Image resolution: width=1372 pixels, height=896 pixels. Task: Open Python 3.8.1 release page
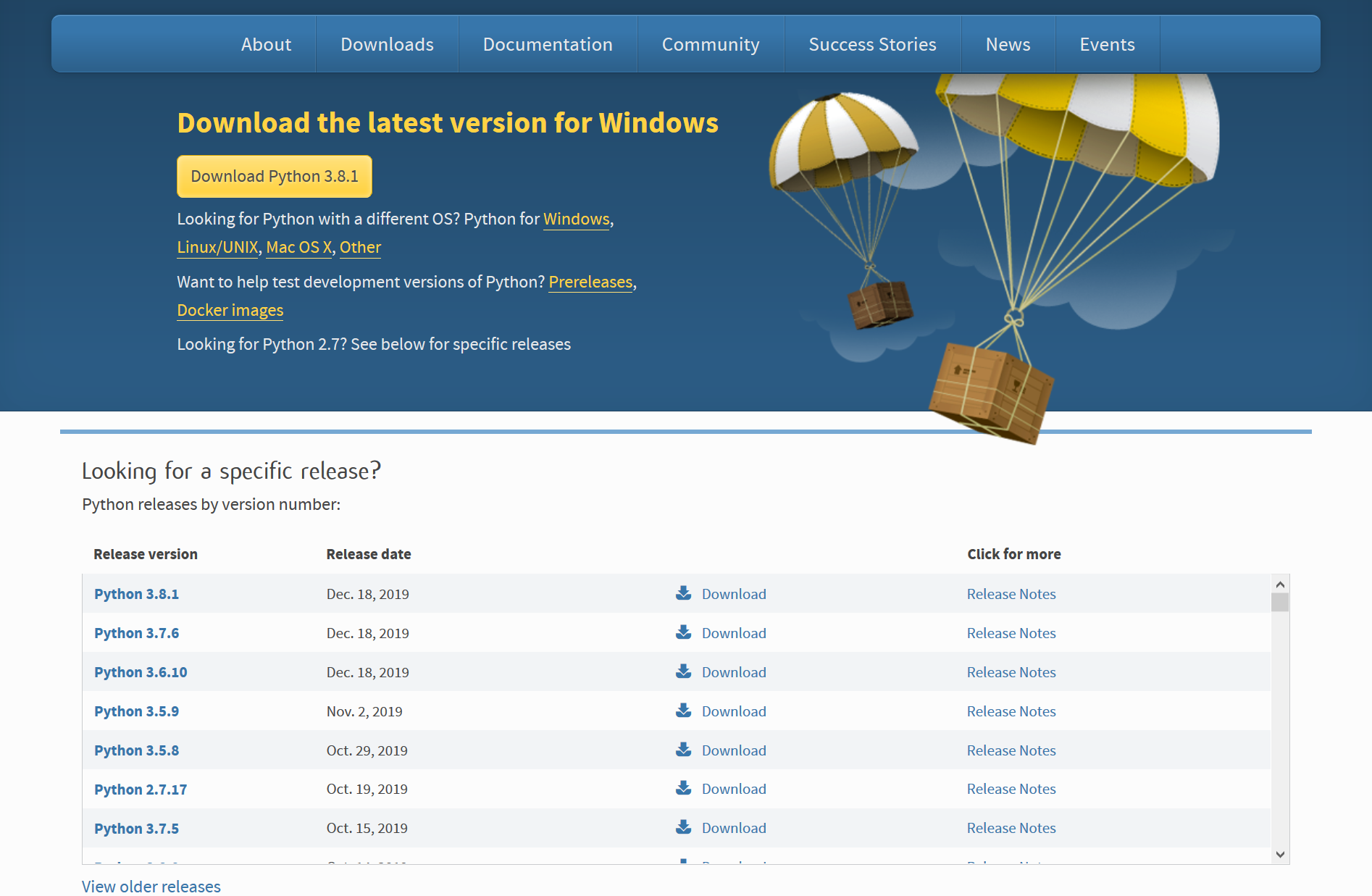pos(136,594)
